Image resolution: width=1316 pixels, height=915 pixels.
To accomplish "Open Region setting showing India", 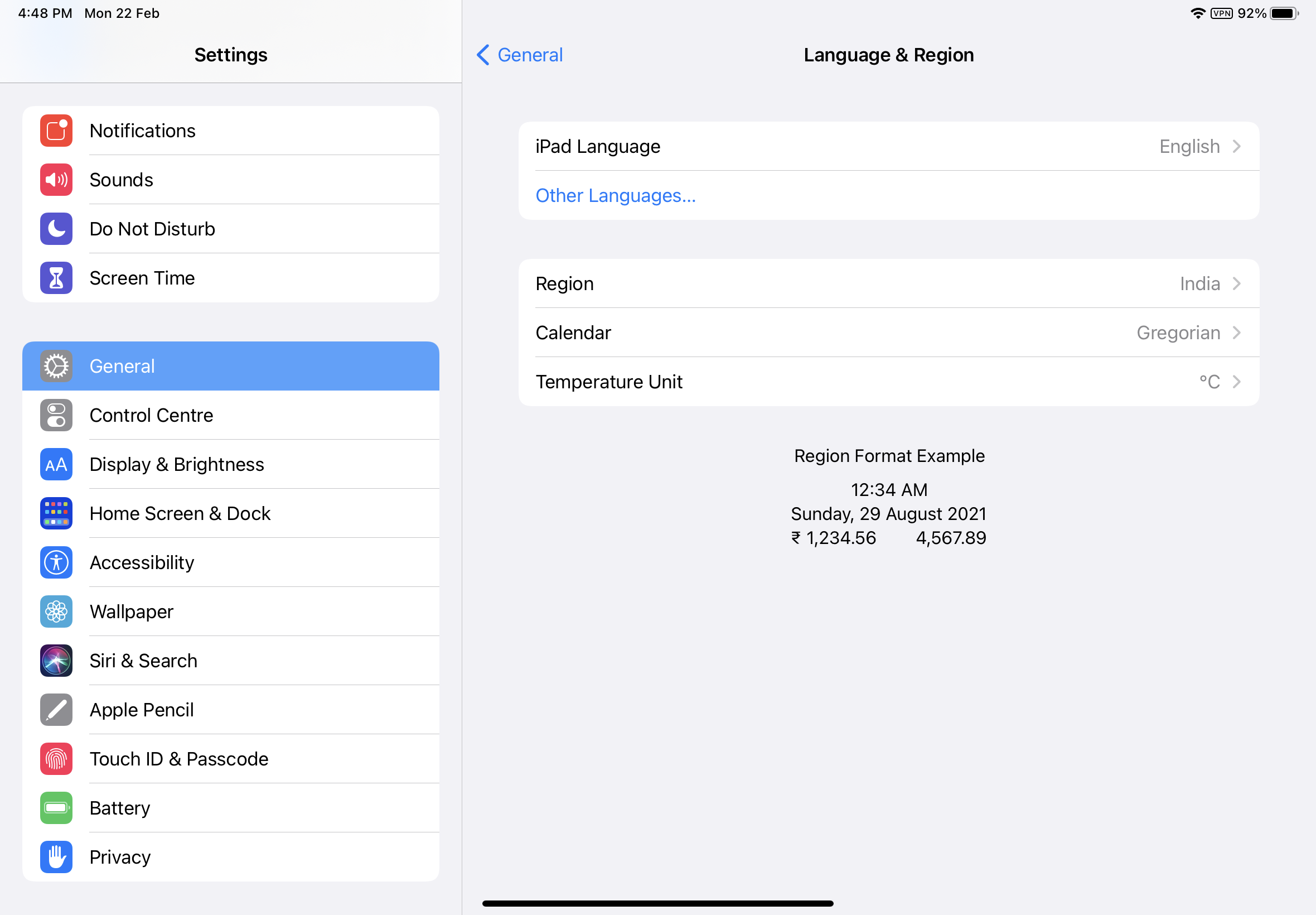I will click(888, 284).
